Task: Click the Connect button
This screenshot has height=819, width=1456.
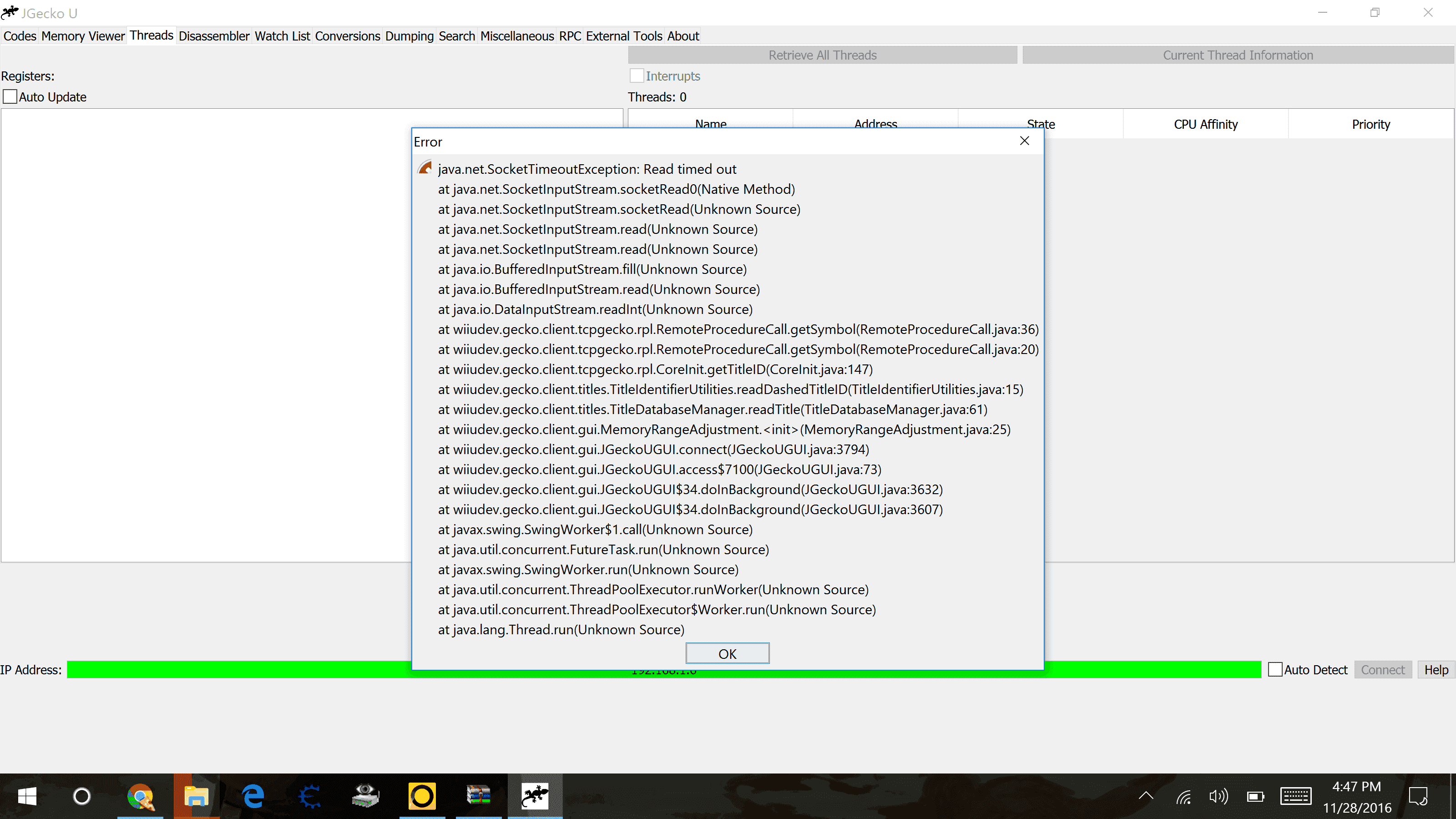Action: pyautogui.click(x=1383, y=670)
